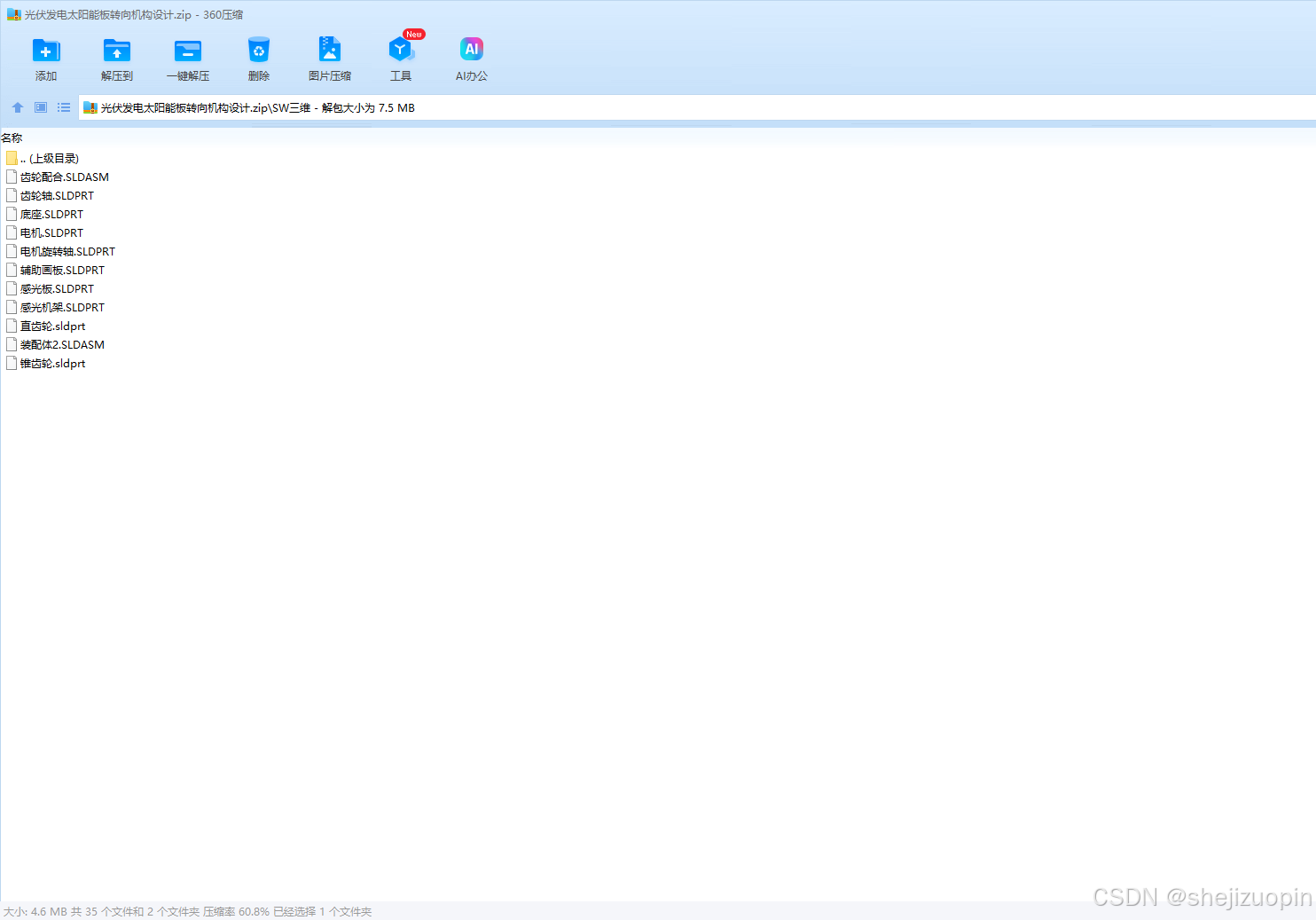Select the file 底座.SLDPRT
The height and width of the screenshot is (920, 1316).
click(51, 215)
